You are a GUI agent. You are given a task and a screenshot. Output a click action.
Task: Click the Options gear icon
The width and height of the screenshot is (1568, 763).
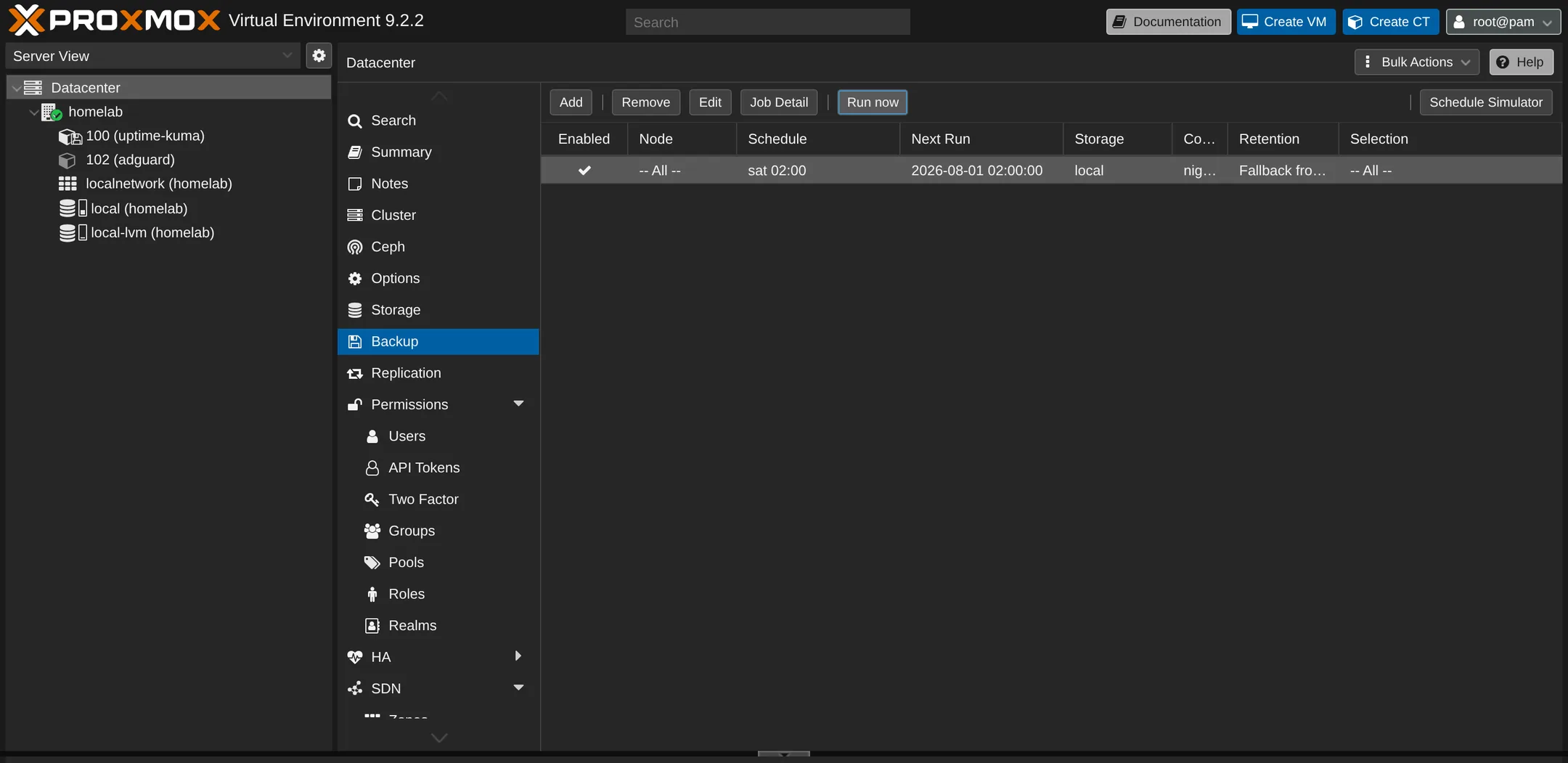[x=355, y=279]
